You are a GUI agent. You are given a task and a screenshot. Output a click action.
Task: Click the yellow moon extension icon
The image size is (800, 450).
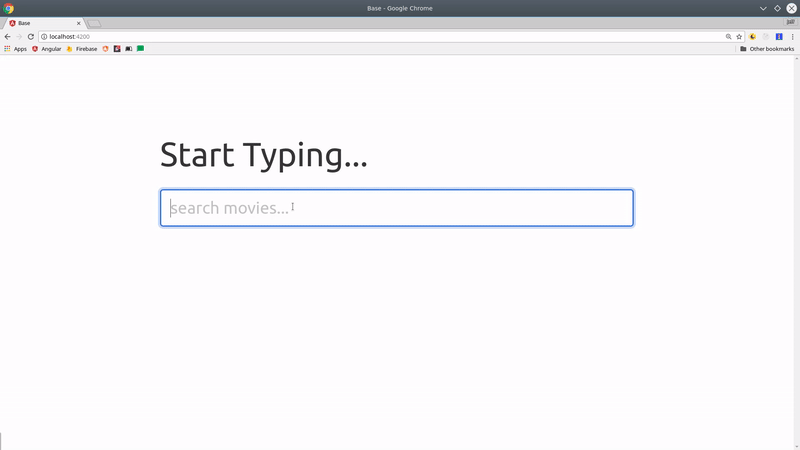coord(753,36)
